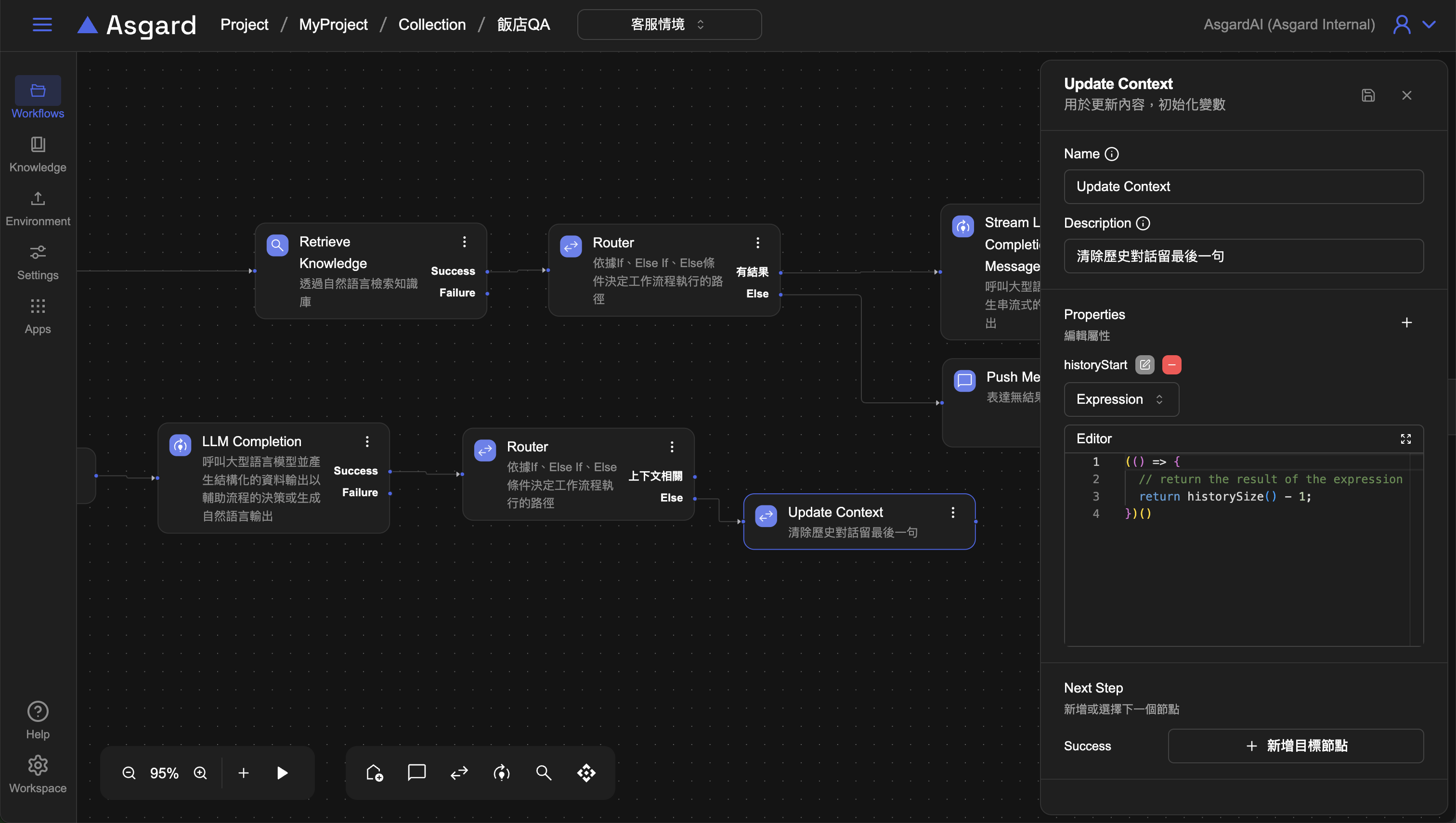Screen dimensions: 1456x823
Task: Go to MyProject breadcrumb link
Action: point(333,25)
